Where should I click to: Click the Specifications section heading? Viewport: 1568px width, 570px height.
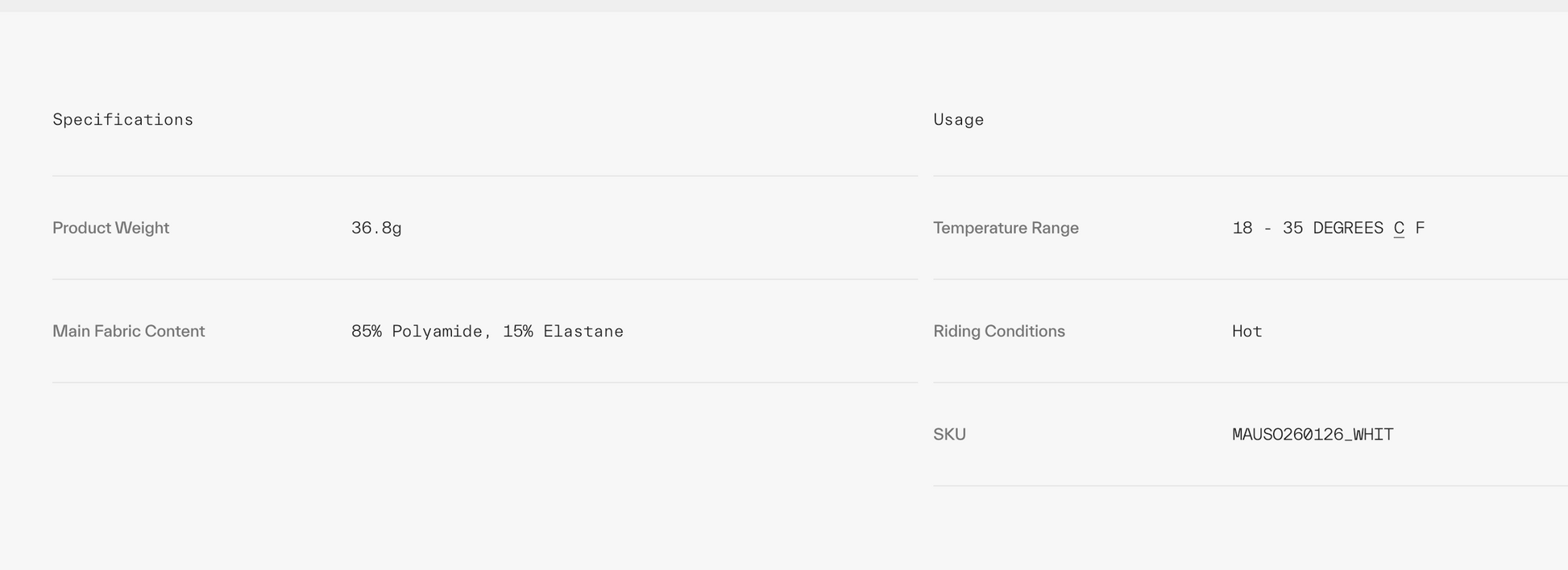122,120
